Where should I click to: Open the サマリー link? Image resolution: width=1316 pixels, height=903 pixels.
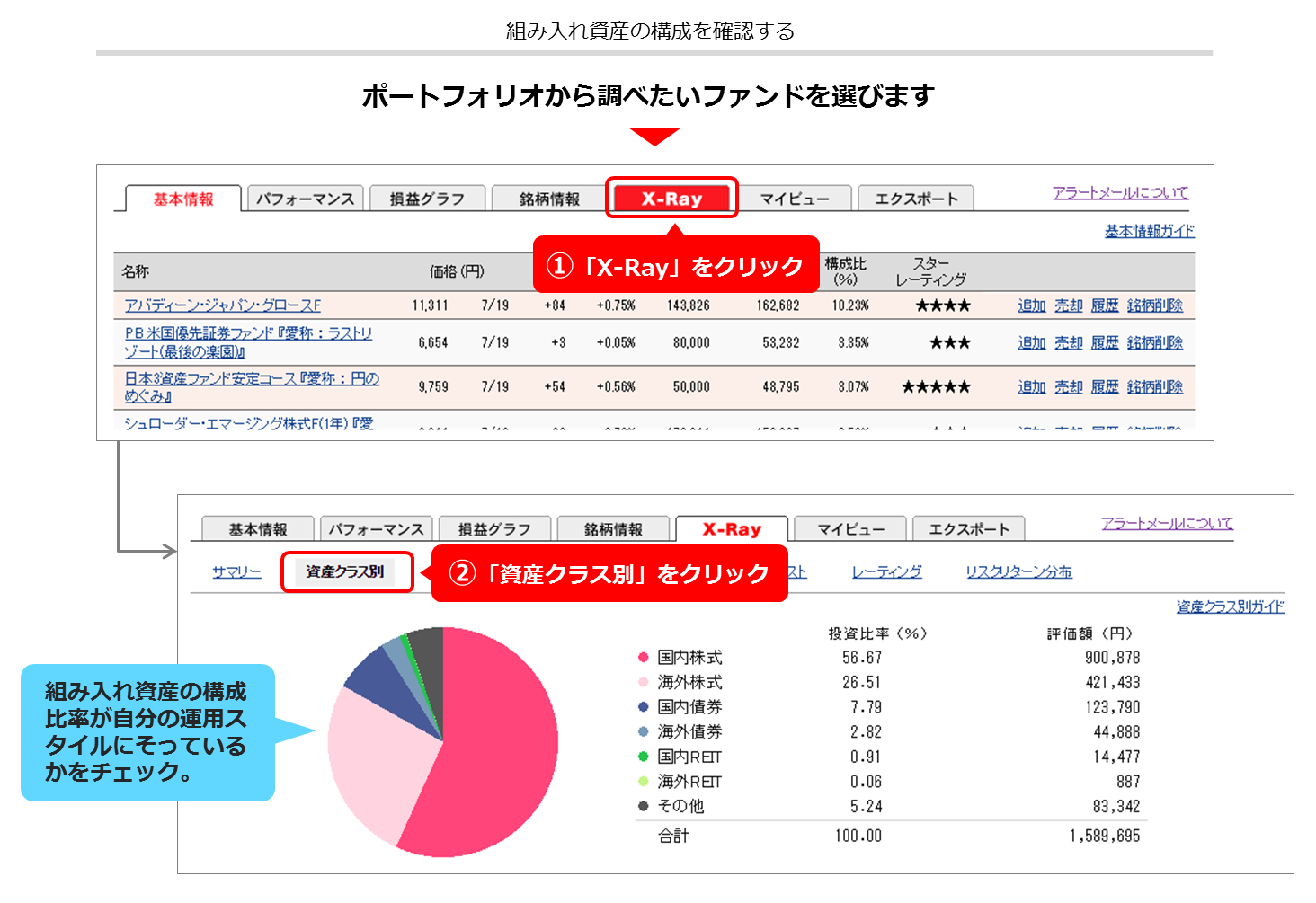[236, 572]
